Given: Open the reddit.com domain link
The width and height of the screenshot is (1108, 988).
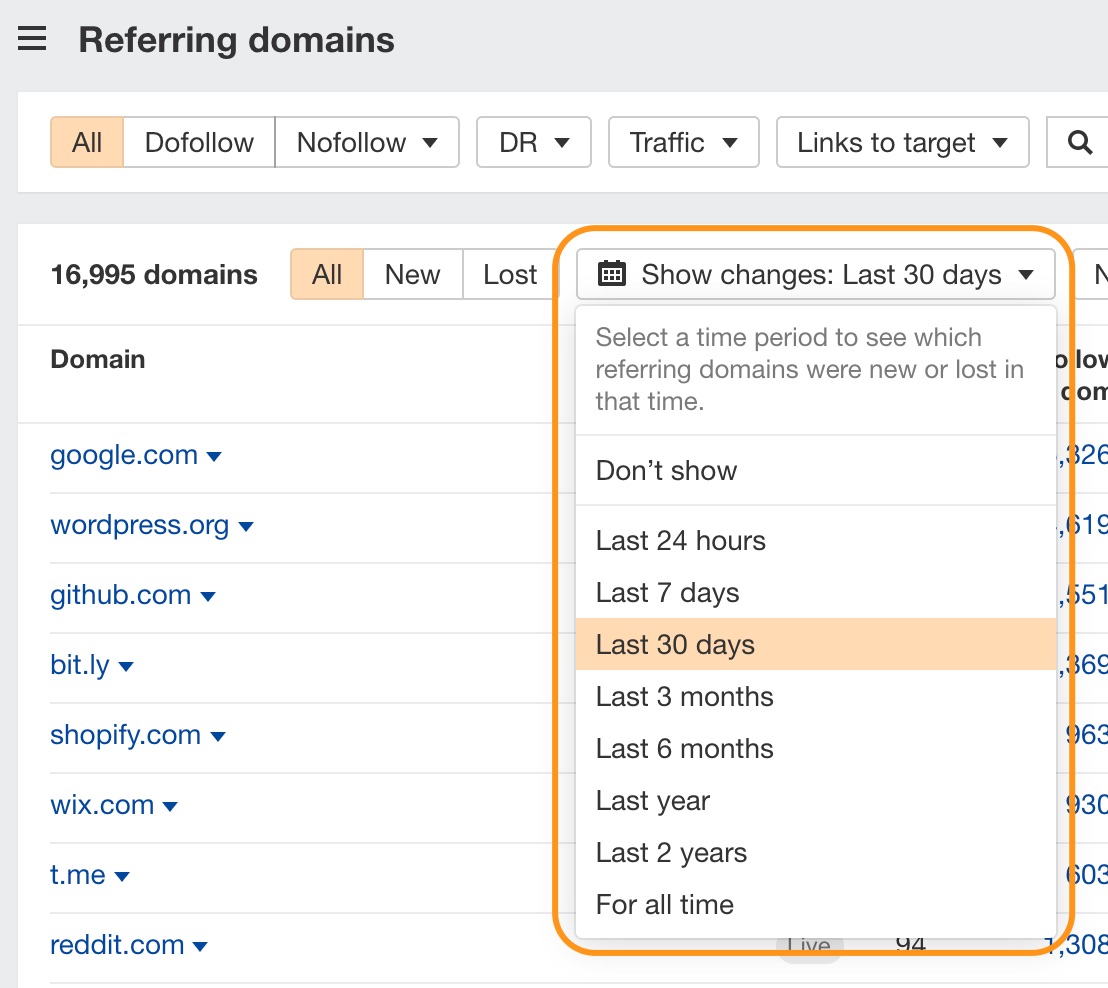Looking at the screenshot, I should click(117, 945).
